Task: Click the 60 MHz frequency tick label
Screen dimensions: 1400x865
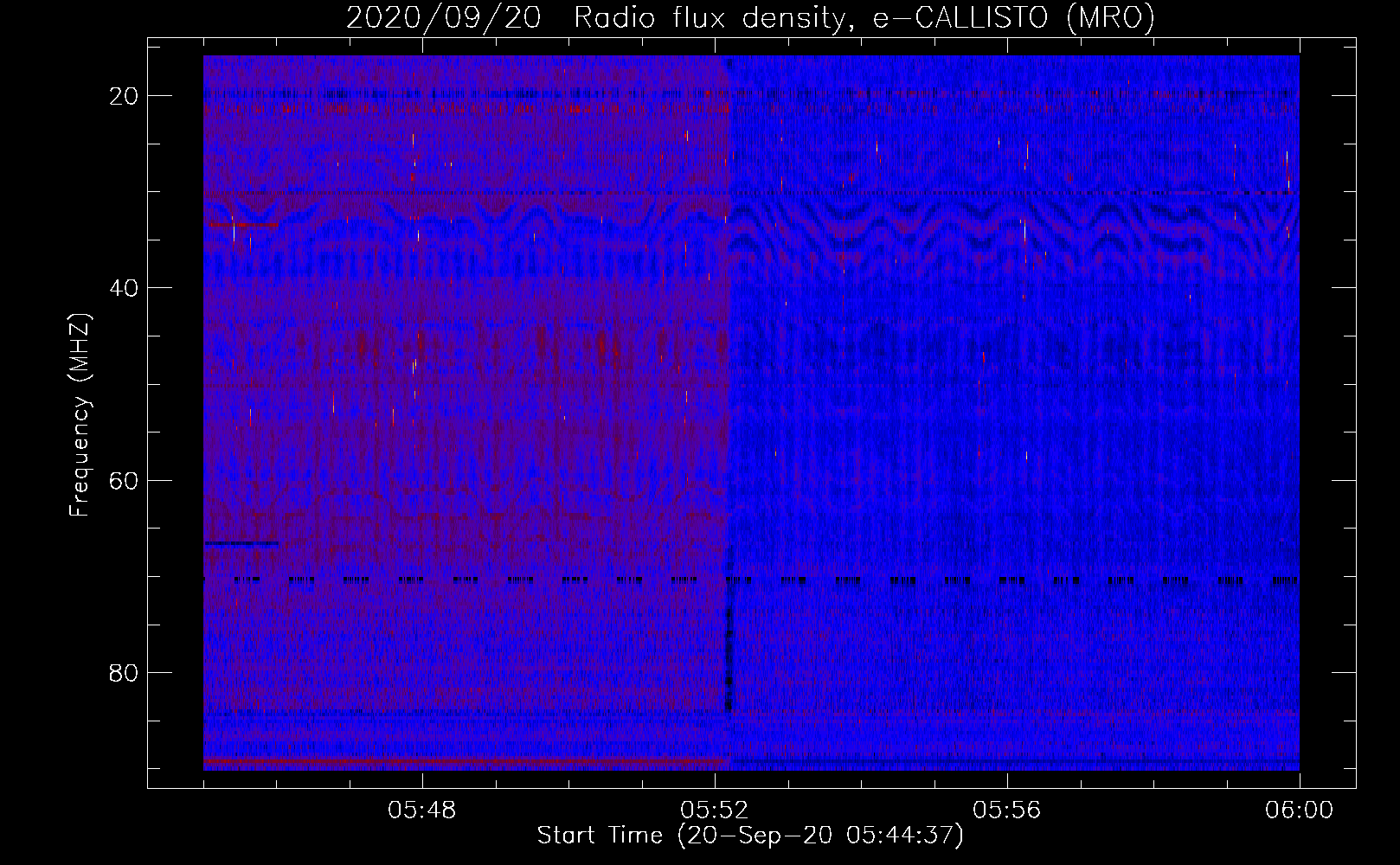Action: 125,480
